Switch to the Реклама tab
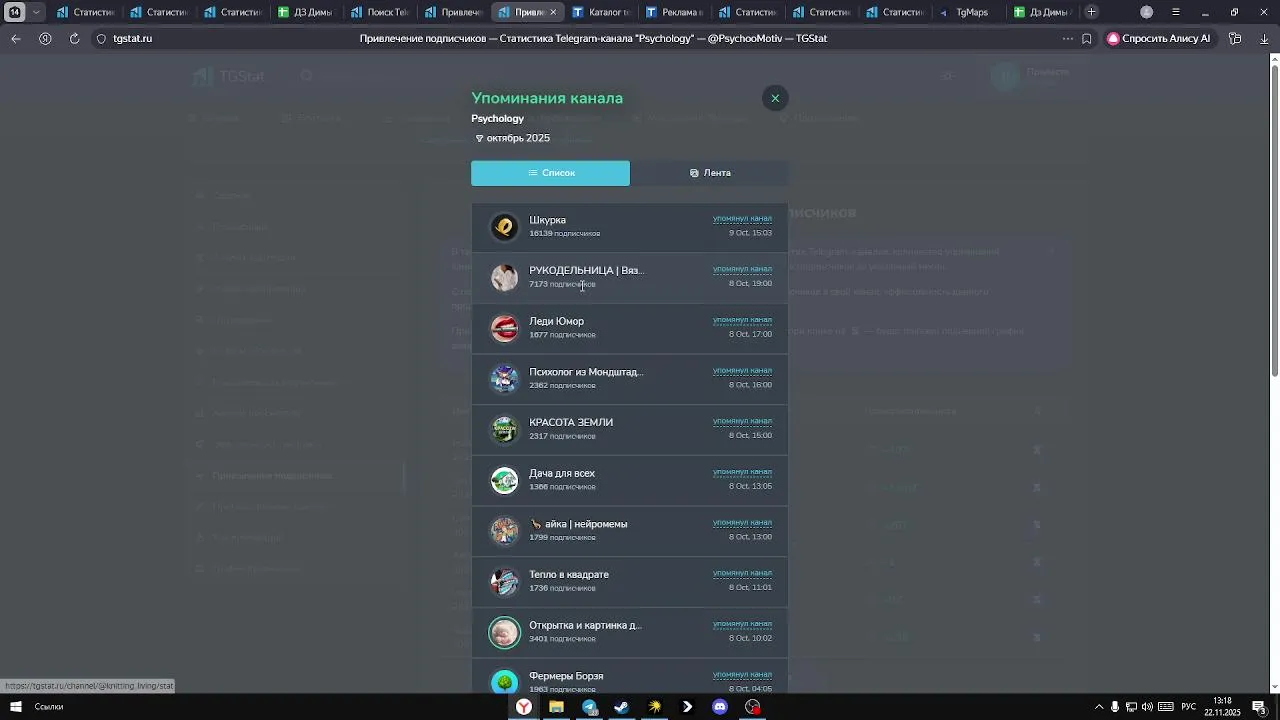Viewport: 1280px width, 720px height. click(673, 12)
